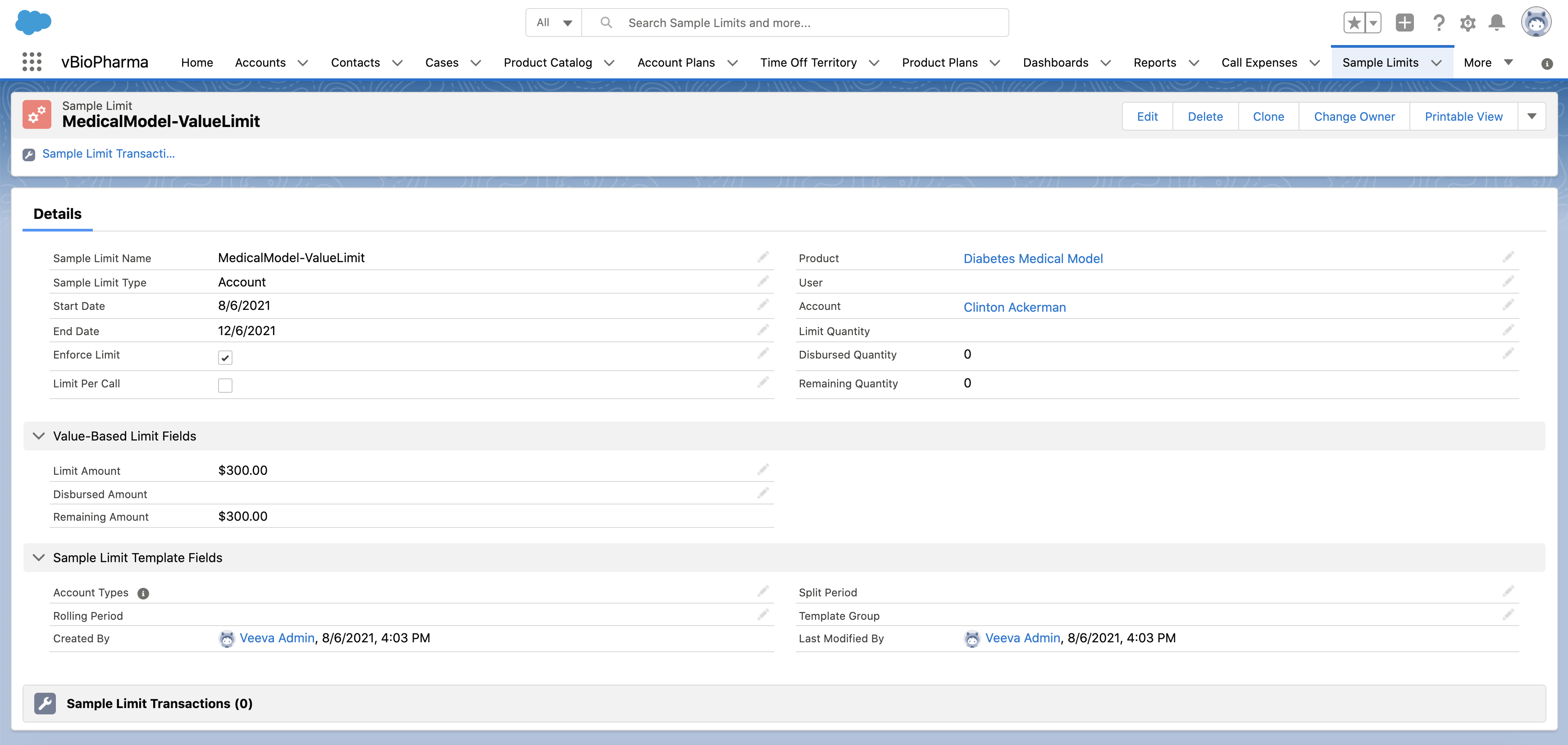Open the Setup gear icon
This screenshot has height=745, width=1568.
[x=1468, y=23]
